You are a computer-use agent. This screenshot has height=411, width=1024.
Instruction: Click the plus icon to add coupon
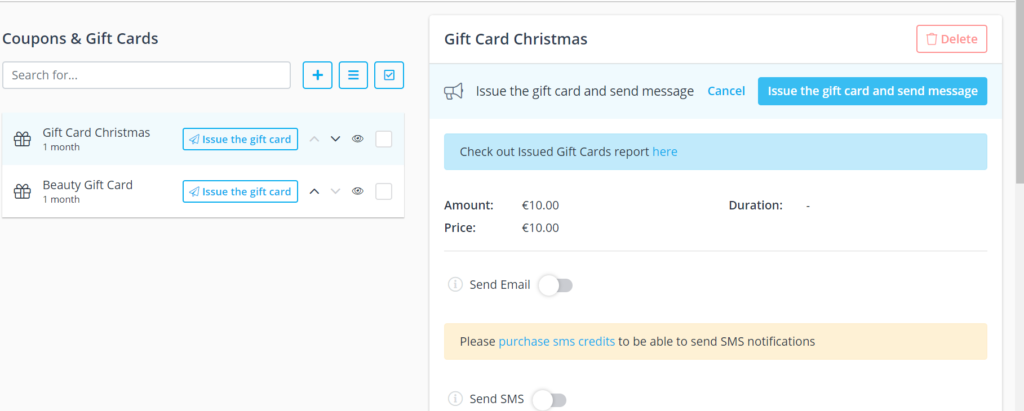[x=318, y=75]
